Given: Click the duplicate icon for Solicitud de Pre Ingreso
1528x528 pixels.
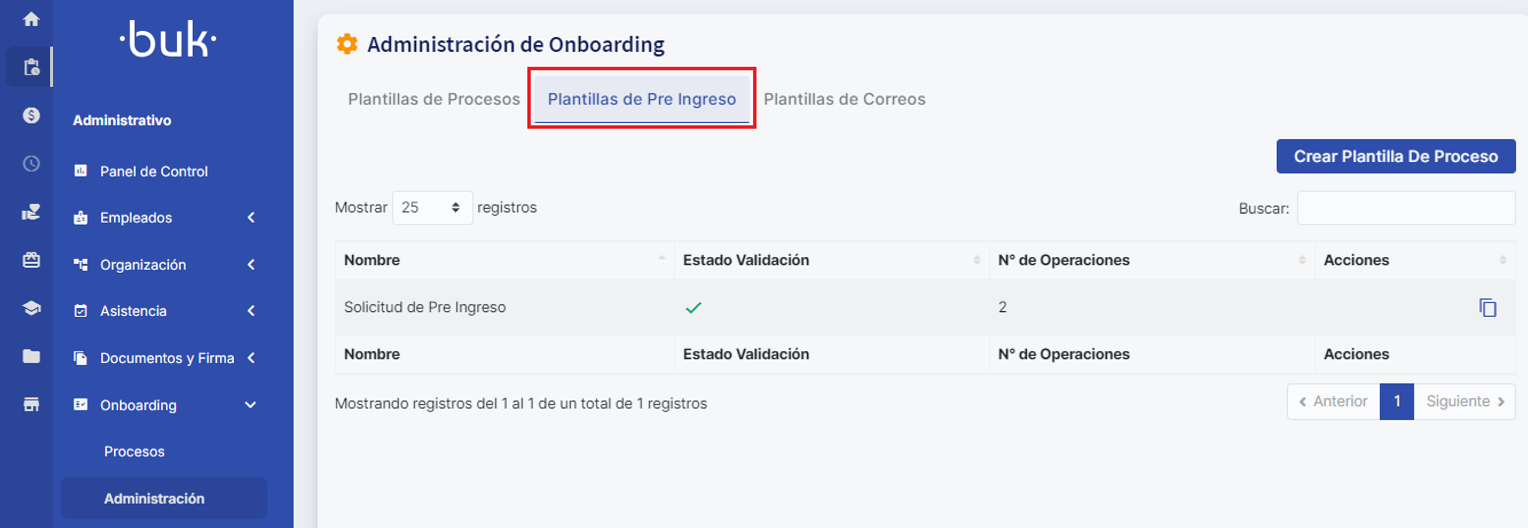Looking at the screenshot, I should tap(1488, 308).
